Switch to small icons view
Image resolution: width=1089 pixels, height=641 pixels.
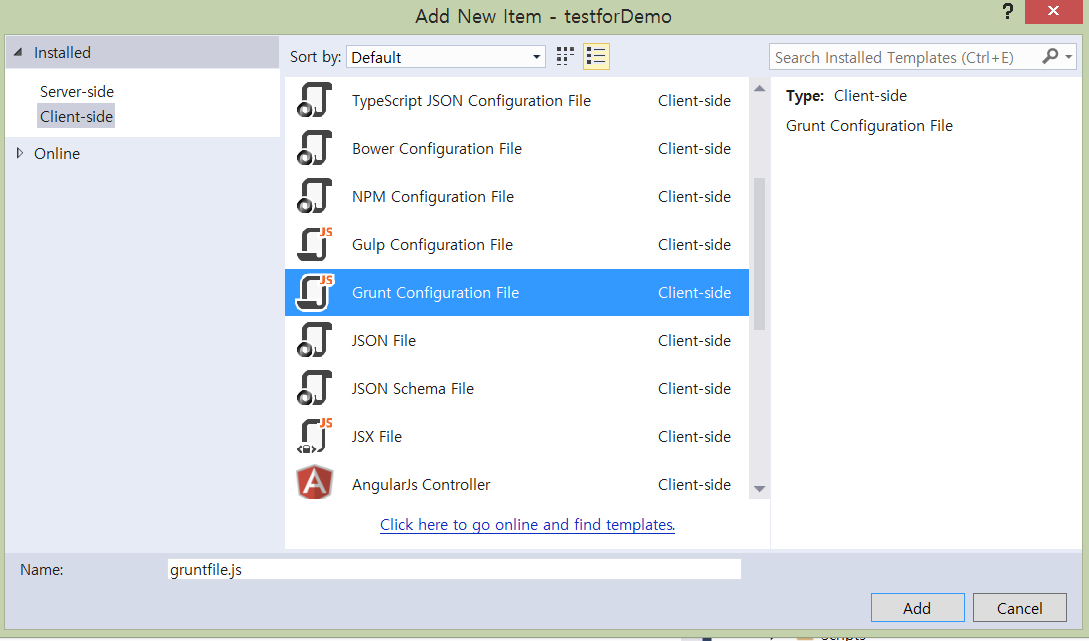(565, 57)
